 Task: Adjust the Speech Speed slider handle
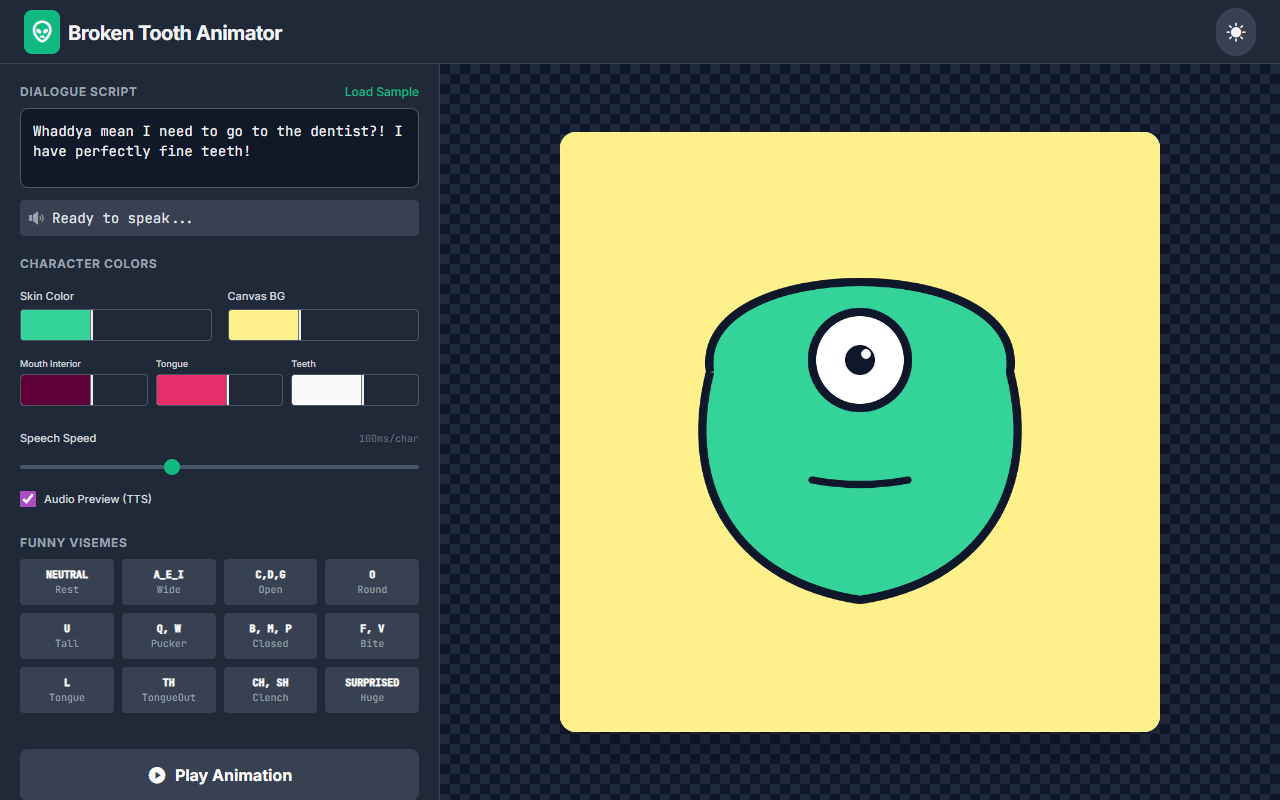tap(171, 466)
